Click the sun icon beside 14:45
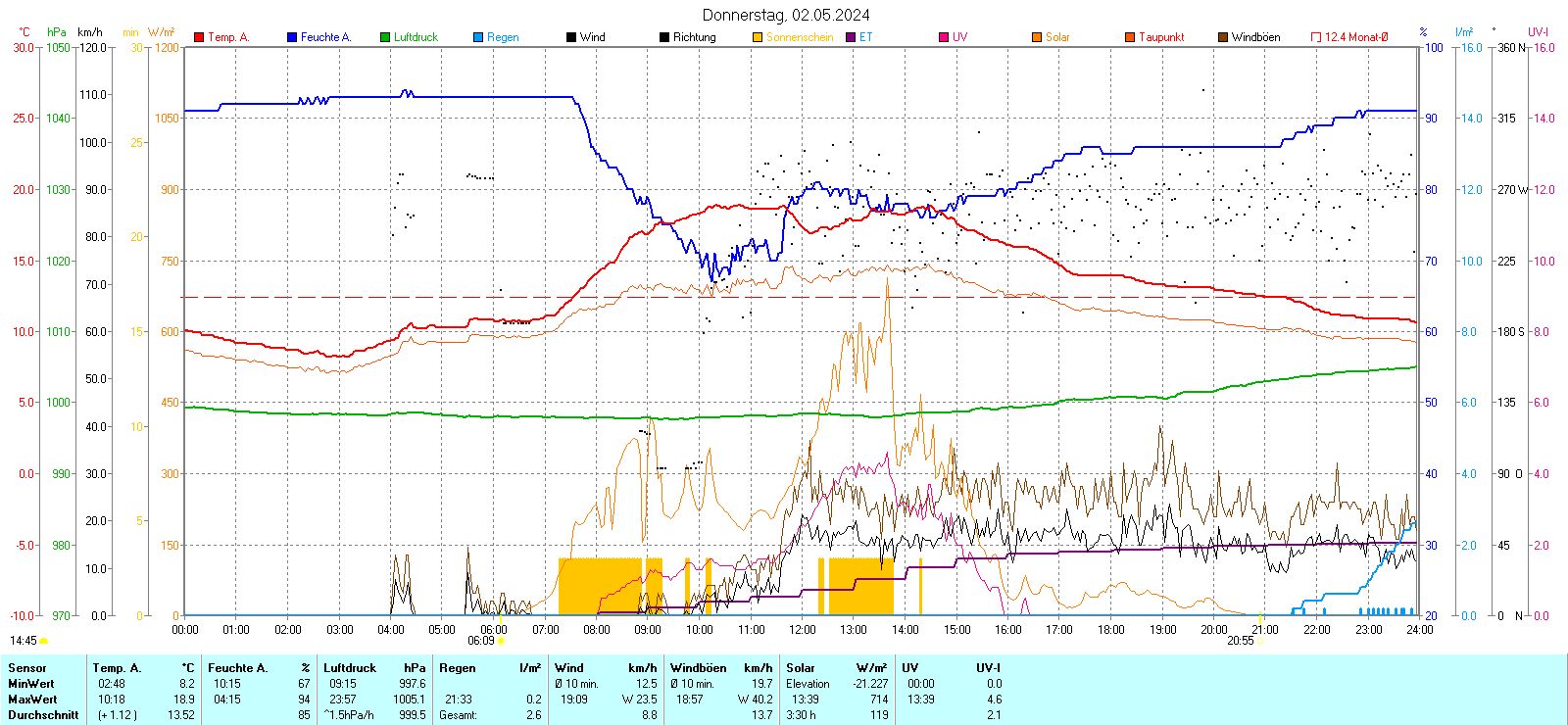 (x=44, y=641)
